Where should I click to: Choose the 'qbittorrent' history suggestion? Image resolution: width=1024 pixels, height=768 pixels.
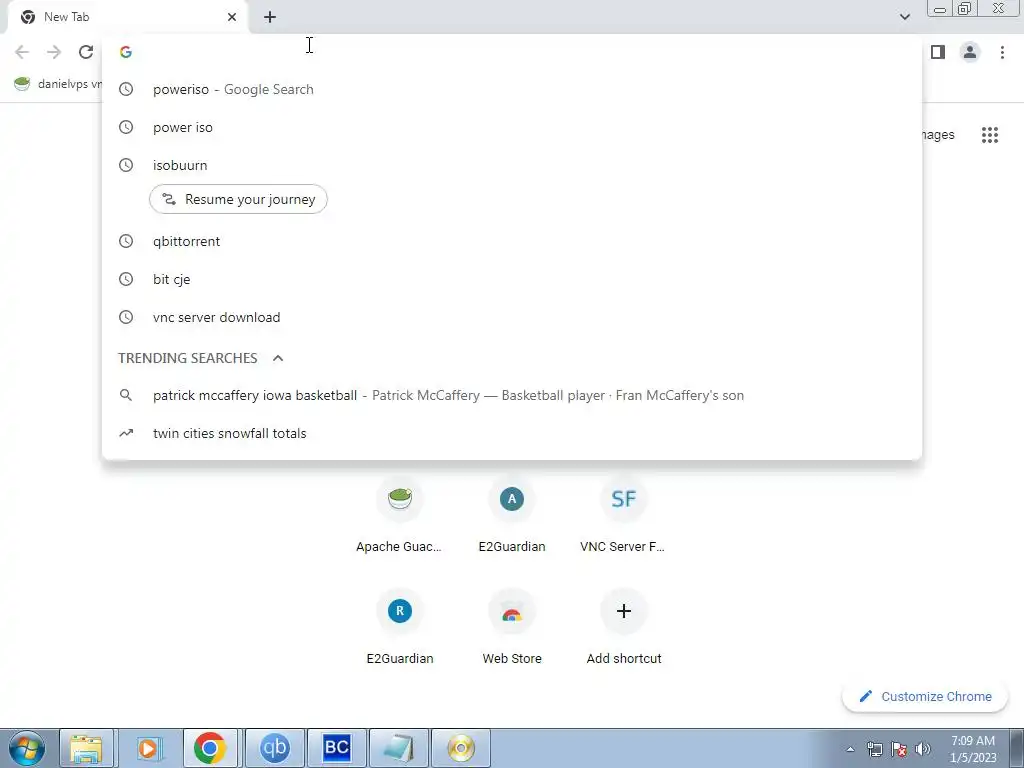(x=512, y=242)
